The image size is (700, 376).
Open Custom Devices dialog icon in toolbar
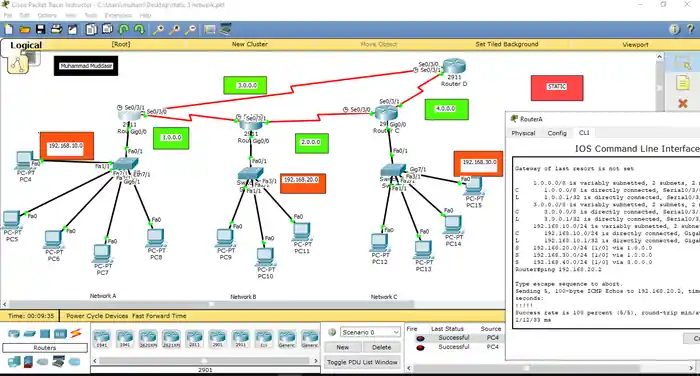point(225,29)
